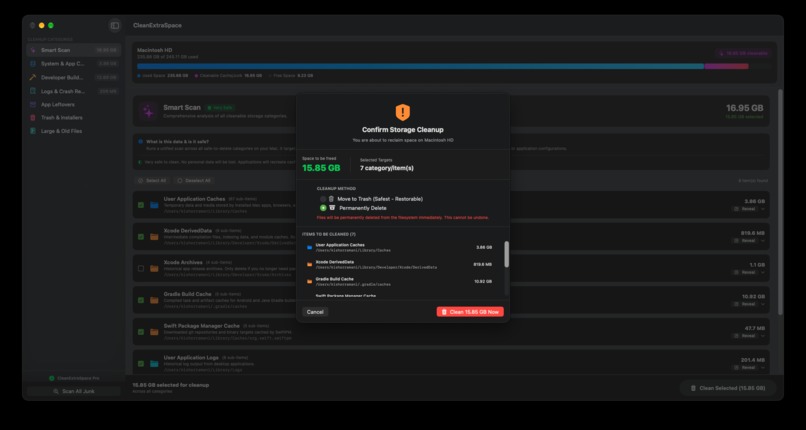Screen dimensions: 806x430
Task: Reveal the 3.86 GB caches folder
Action: [x=744, y=209]
